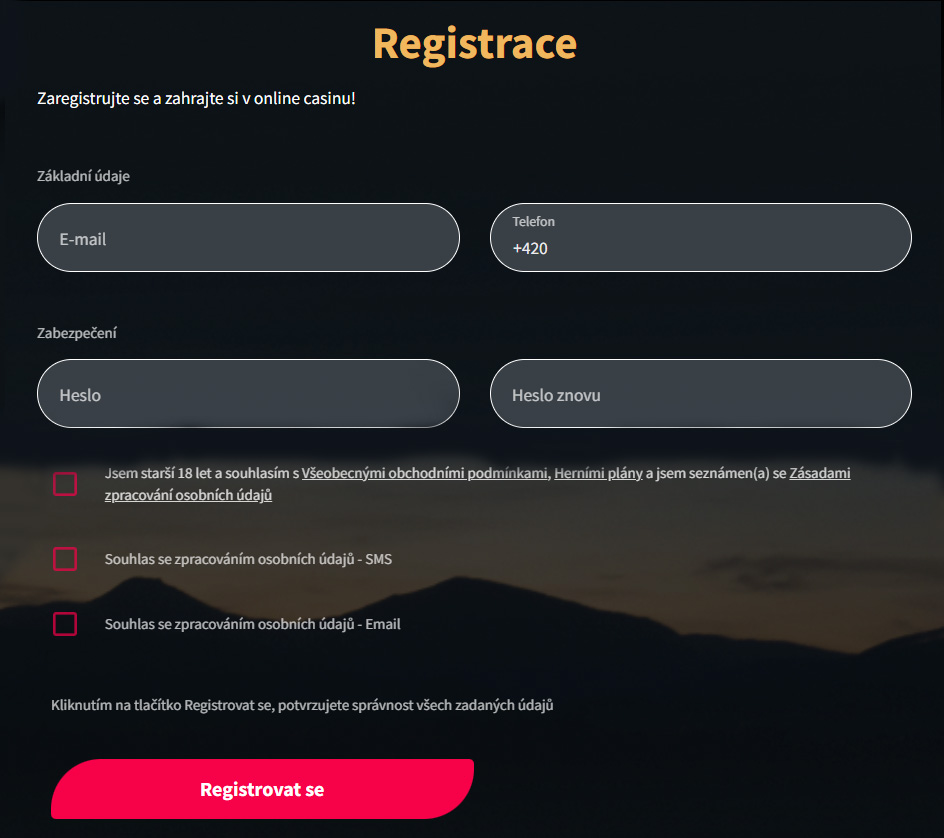Focus the Telefon field with +420 prefix
This screenshot has width=944, height=838.
click(x=701, y=238)
